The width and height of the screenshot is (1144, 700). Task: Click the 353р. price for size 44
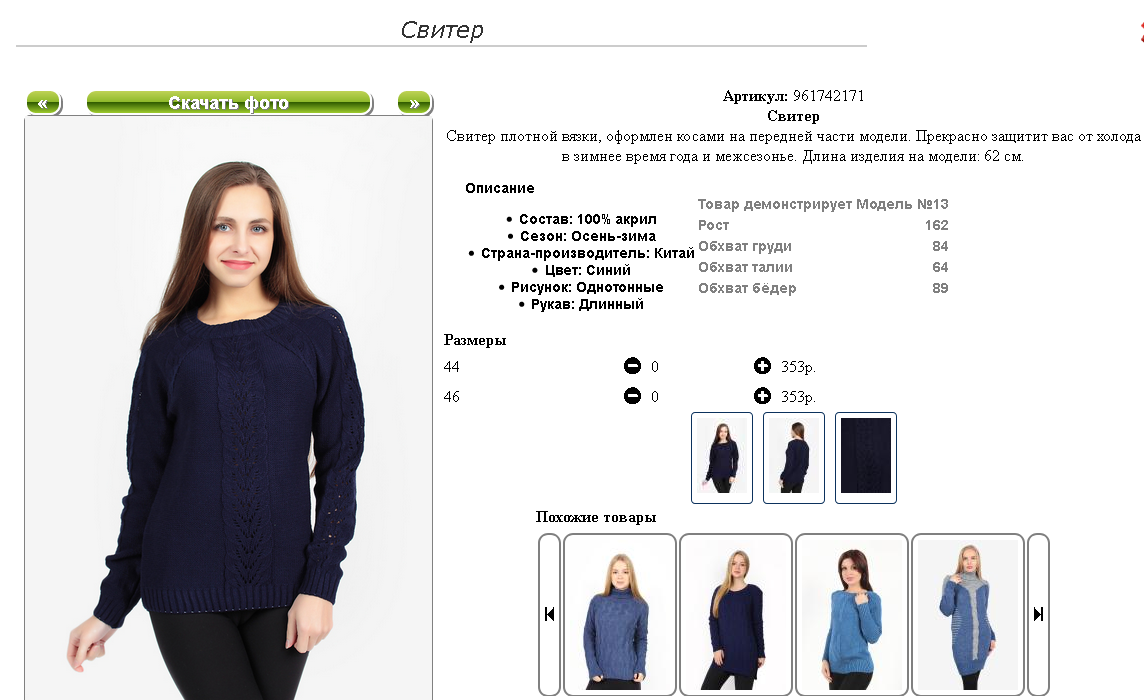tap(798, 366)
